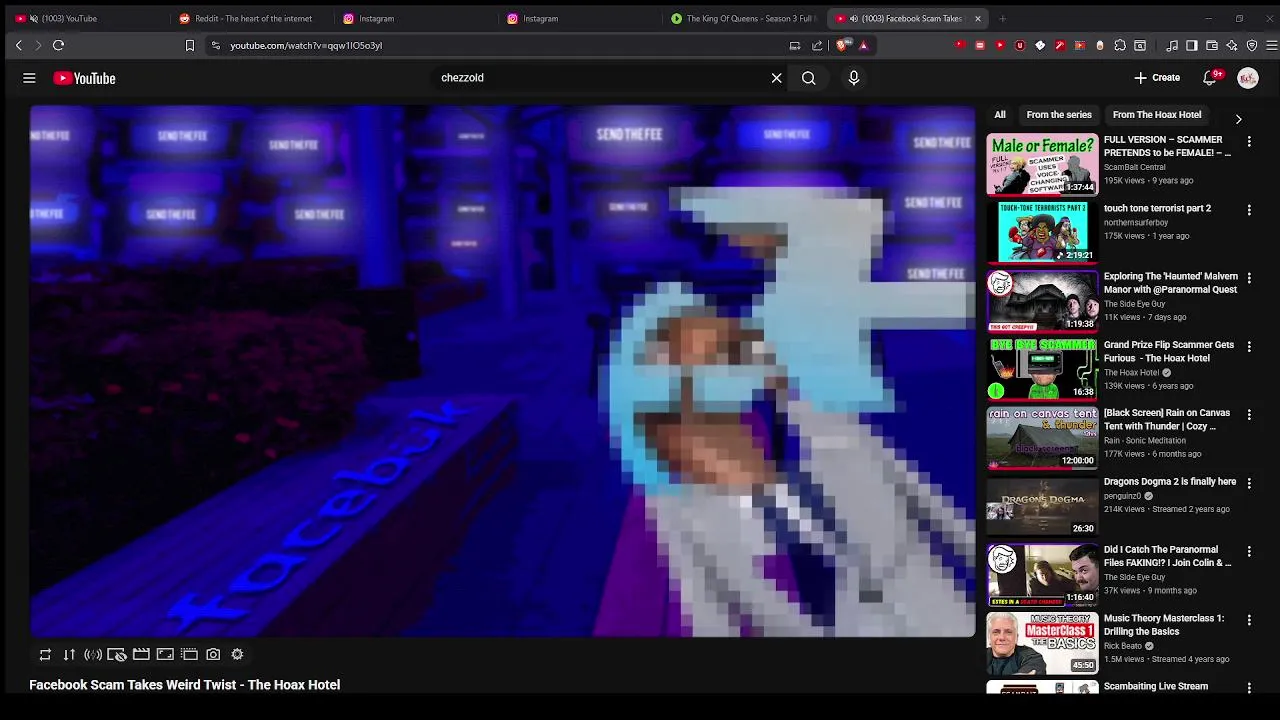Open options for Rain on Canvas video
Image resolution: width=1280 pixels, height=720 pixels.
point(1249,415)
